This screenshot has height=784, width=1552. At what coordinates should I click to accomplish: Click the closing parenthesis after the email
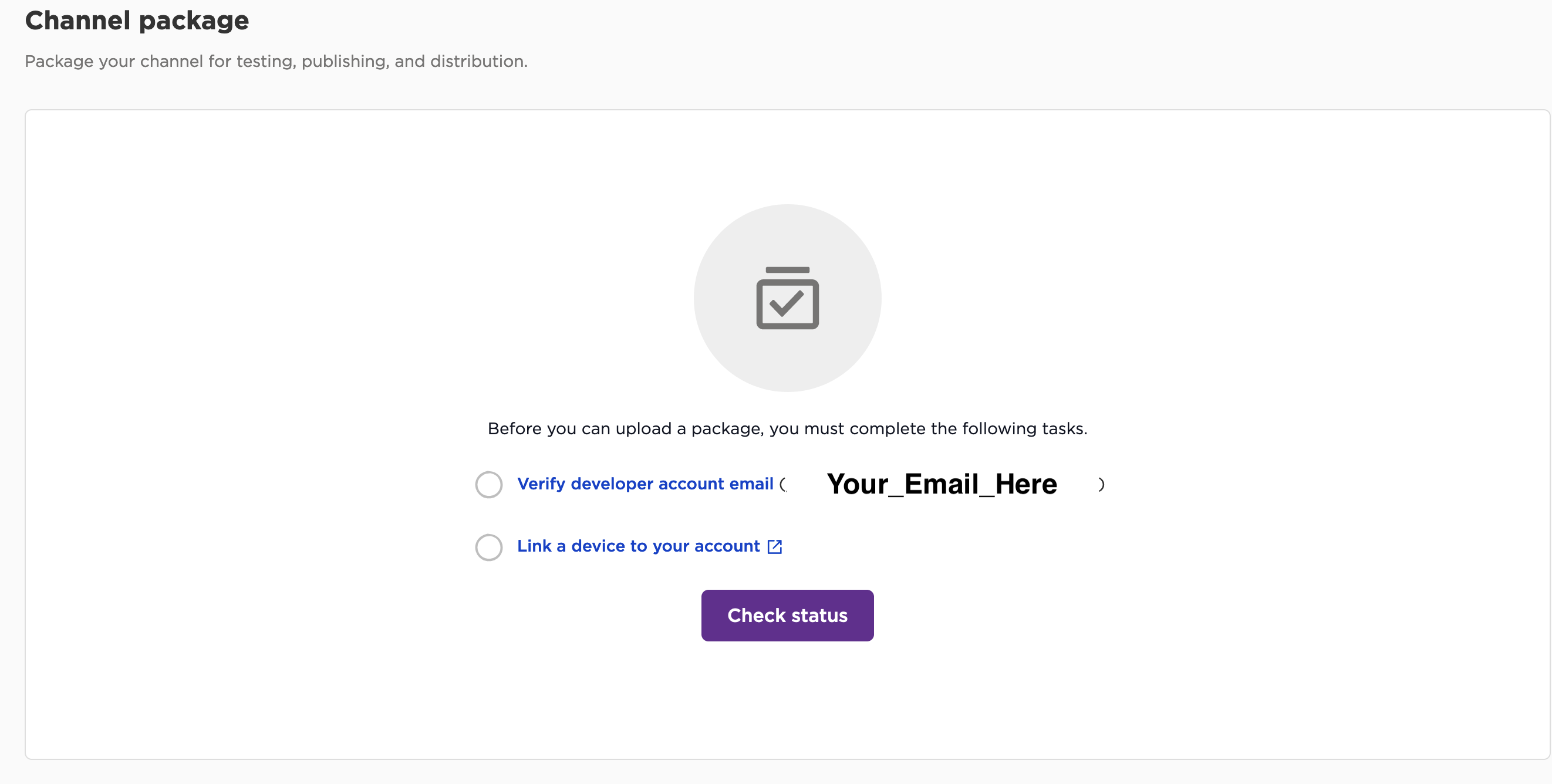(x=1101, y=484)
